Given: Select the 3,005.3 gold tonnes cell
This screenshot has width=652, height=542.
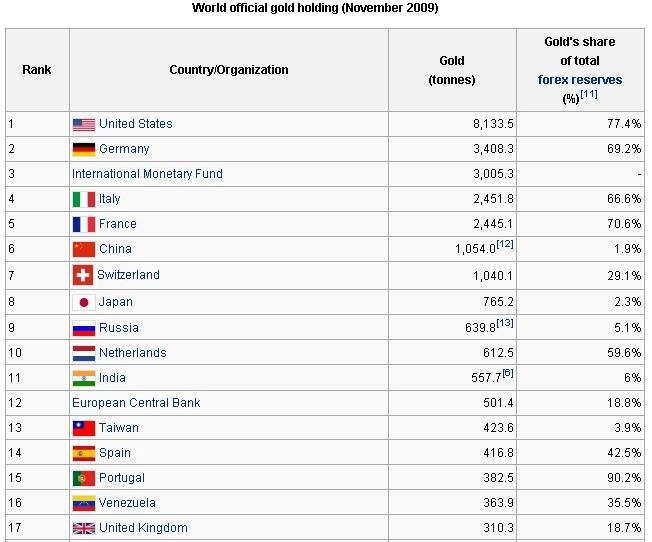Looking at the screenshot, I should click(x=452, y=174).
